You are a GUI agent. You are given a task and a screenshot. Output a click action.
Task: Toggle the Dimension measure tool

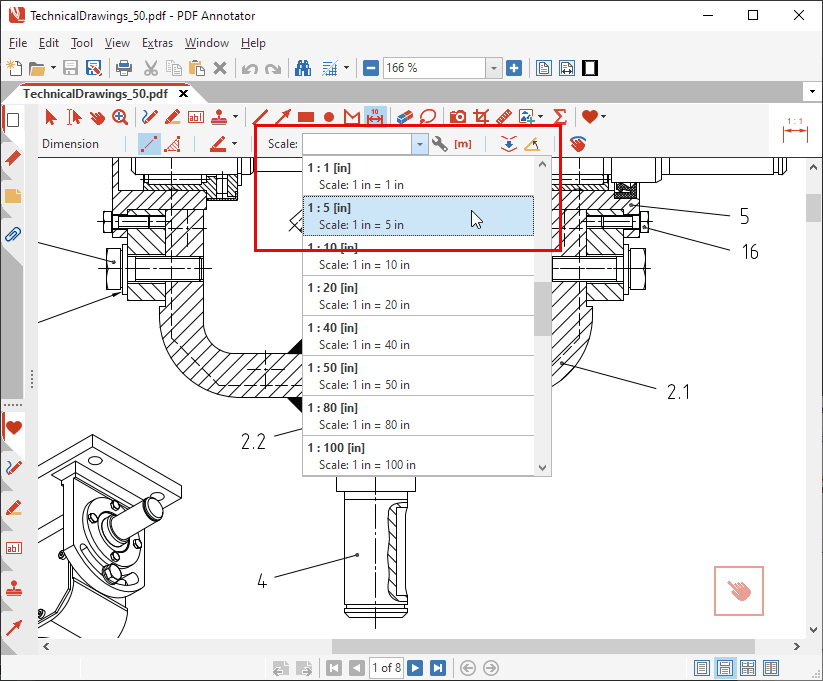[375, 117]
